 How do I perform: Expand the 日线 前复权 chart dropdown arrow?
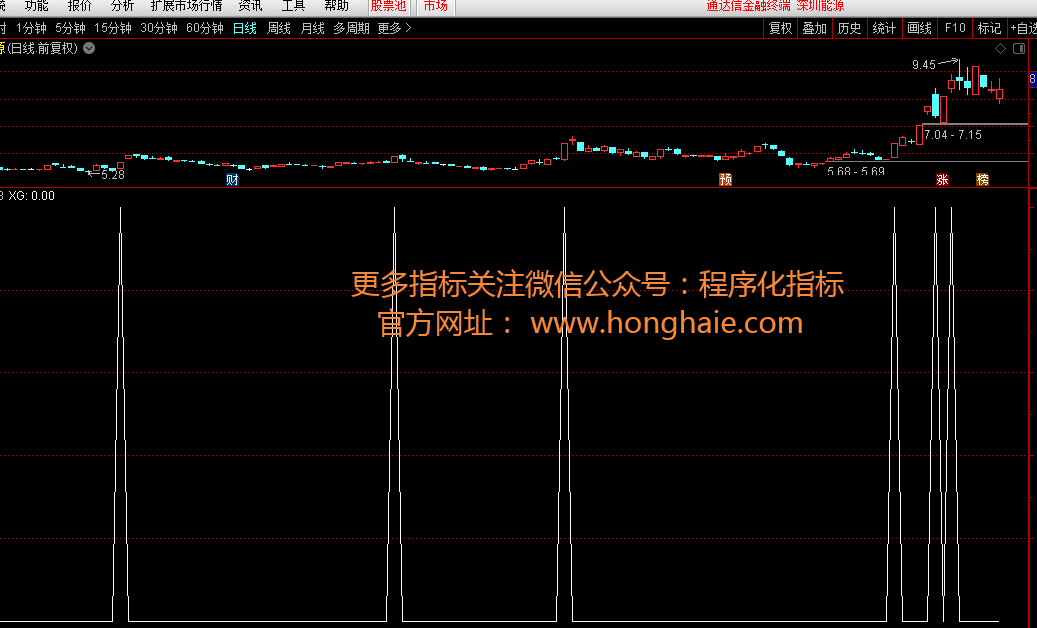(90, 48)
